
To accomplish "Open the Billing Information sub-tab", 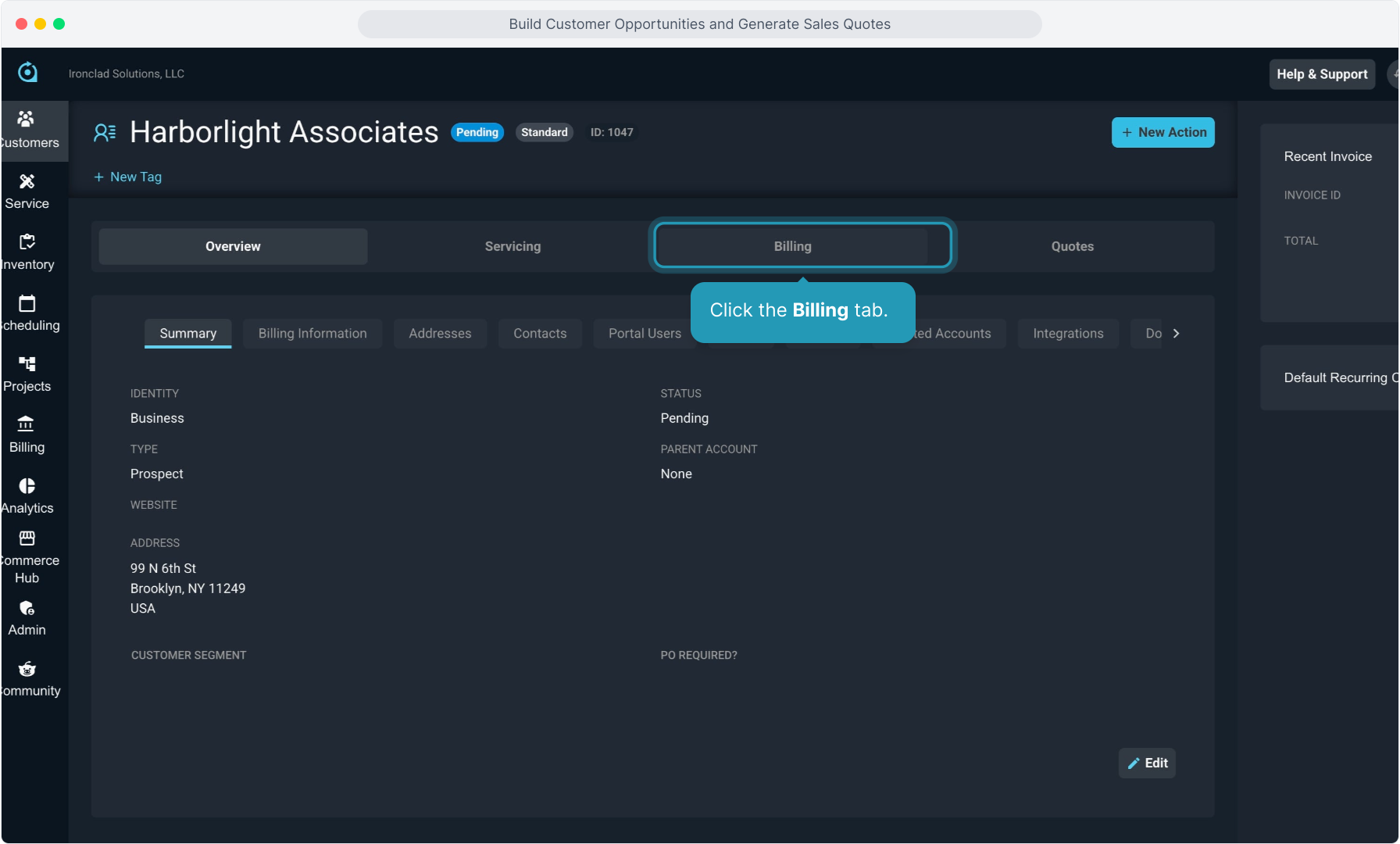I will (x=312, y=334).
